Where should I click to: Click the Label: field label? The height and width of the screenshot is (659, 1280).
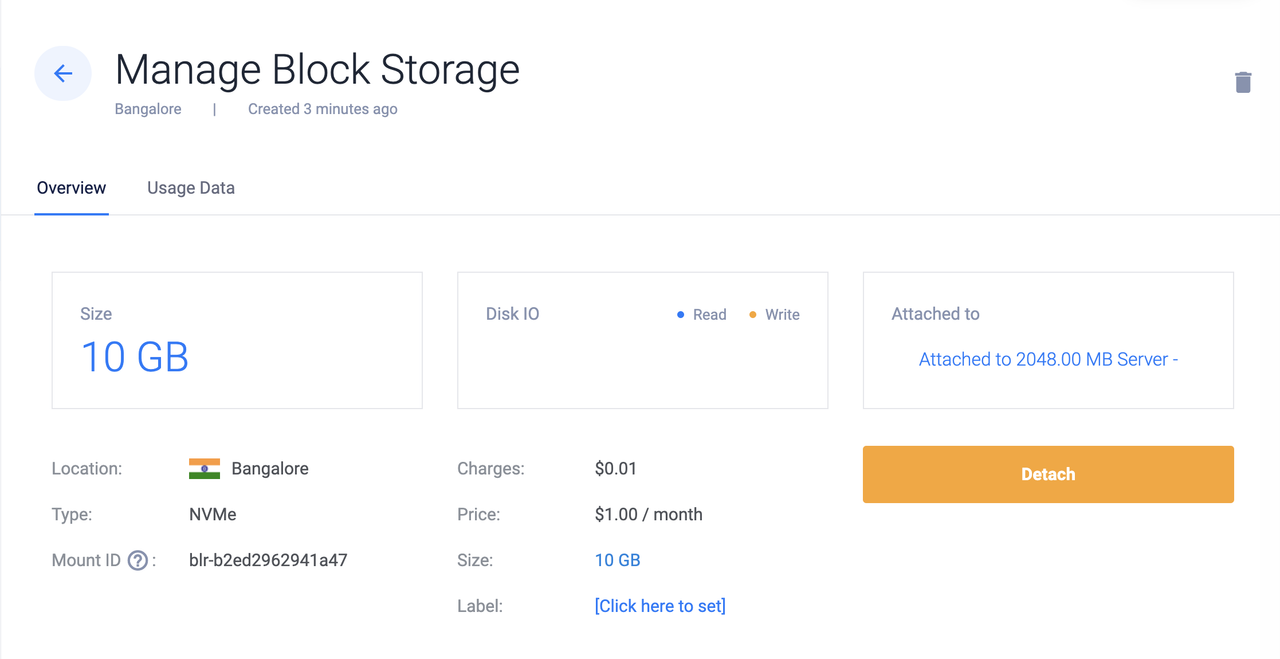(x=480, y=606)
